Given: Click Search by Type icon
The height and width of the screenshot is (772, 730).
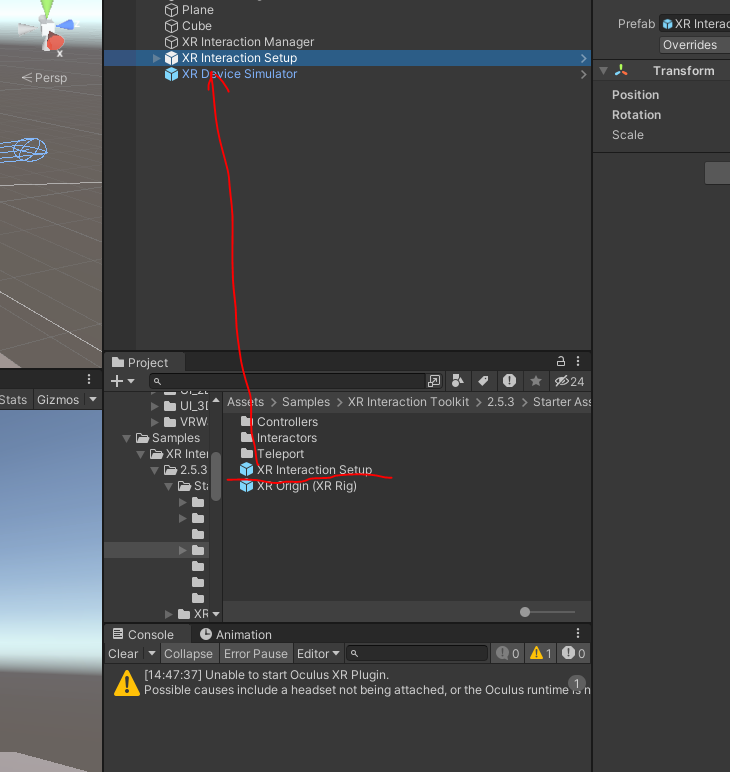Looking at the screenshot, I should click(458, 381).
